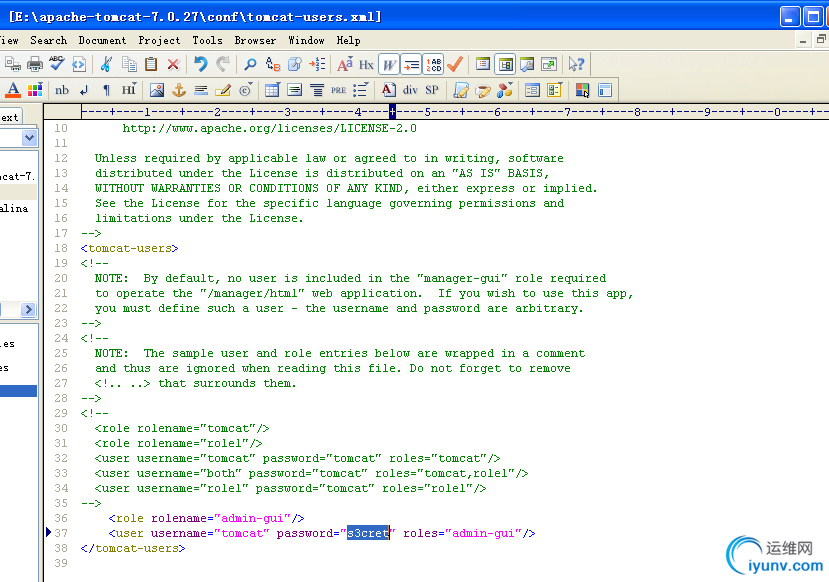Open the table insert dropdown
Image resolution: width=829 pixels, height=582 pixels.
point(272,90)
